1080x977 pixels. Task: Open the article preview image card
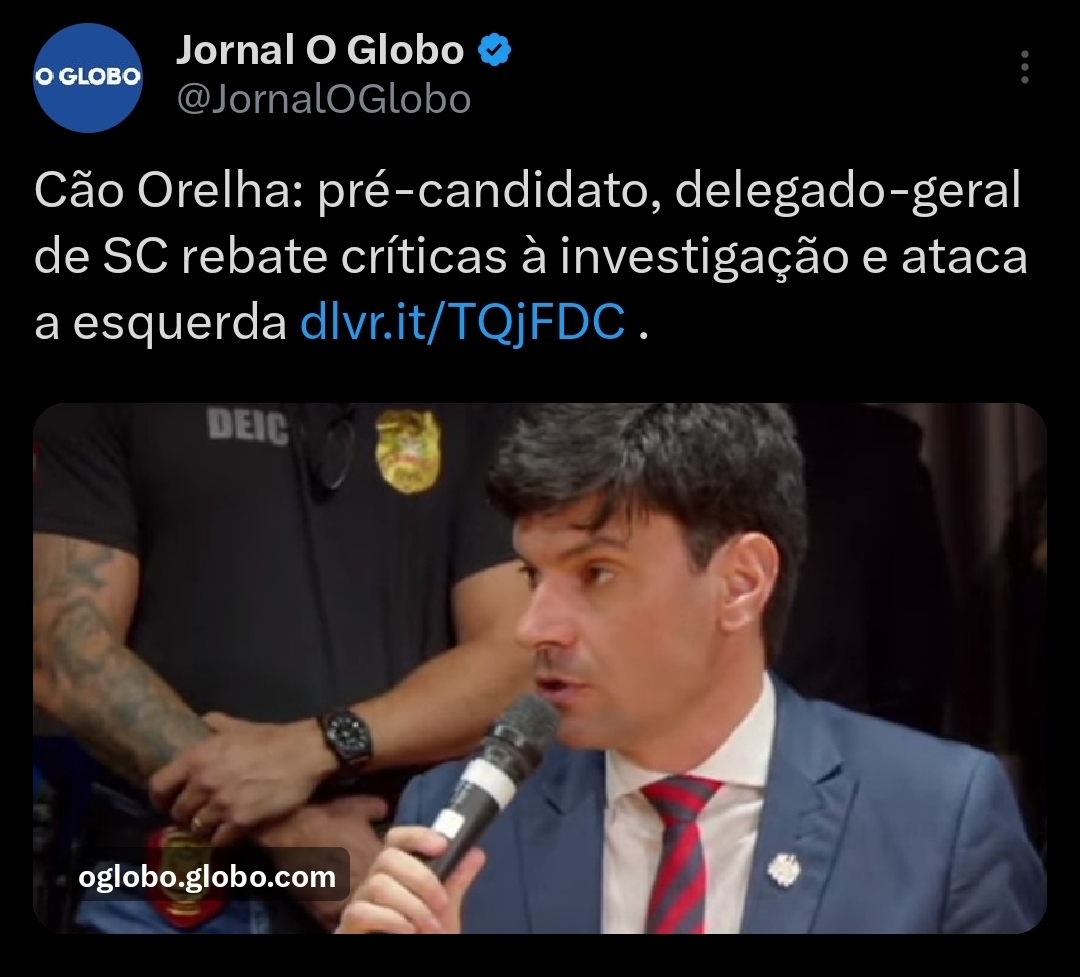point(540,668)
